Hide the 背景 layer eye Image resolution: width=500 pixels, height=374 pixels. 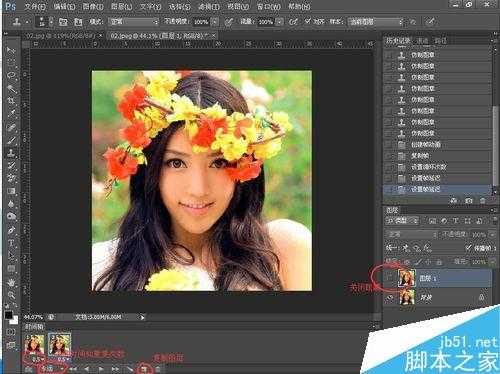click(x=389, y=297)
